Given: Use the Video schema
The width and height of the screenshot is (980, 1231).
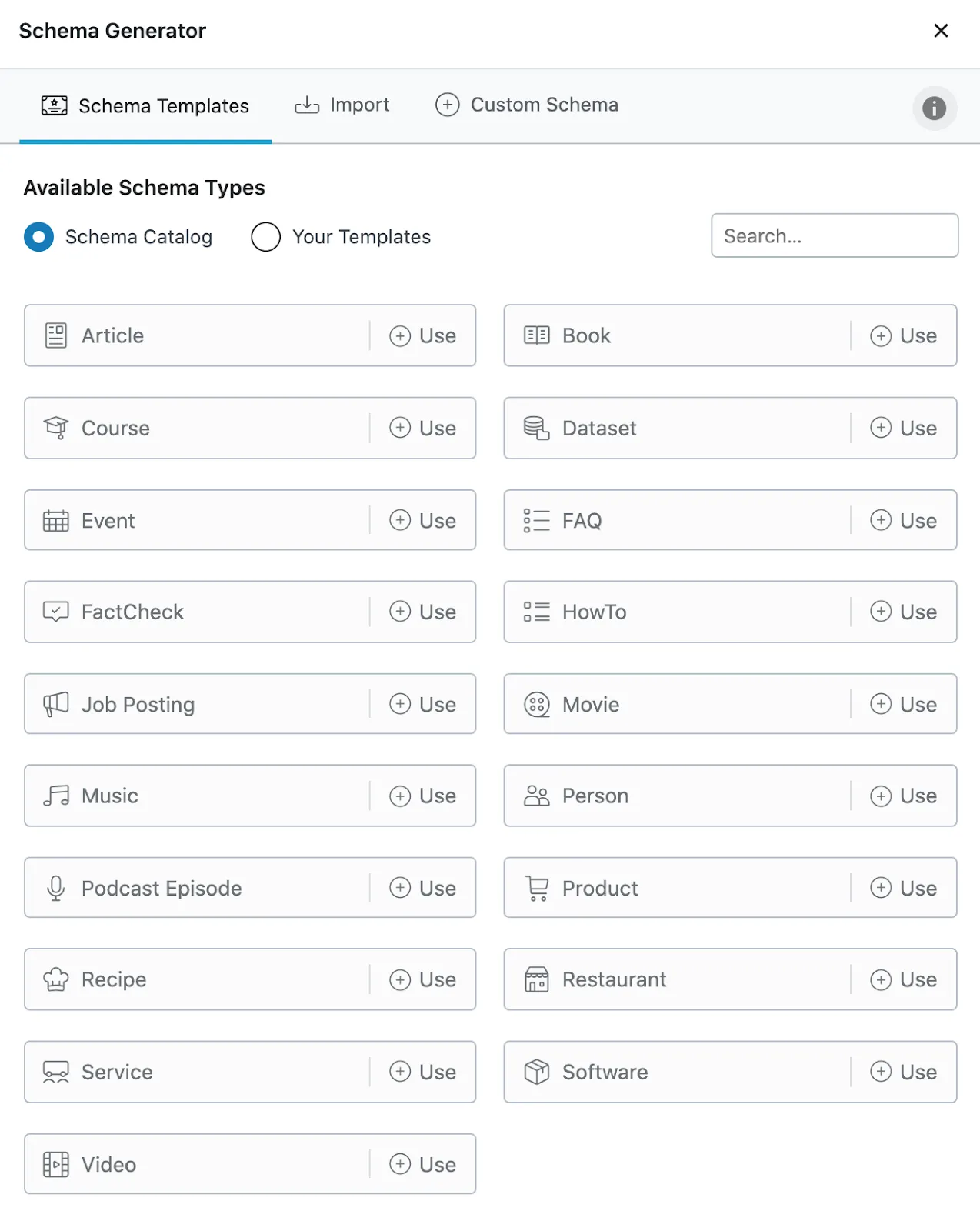Looking at the screenshot, I should coord(422,1164).
